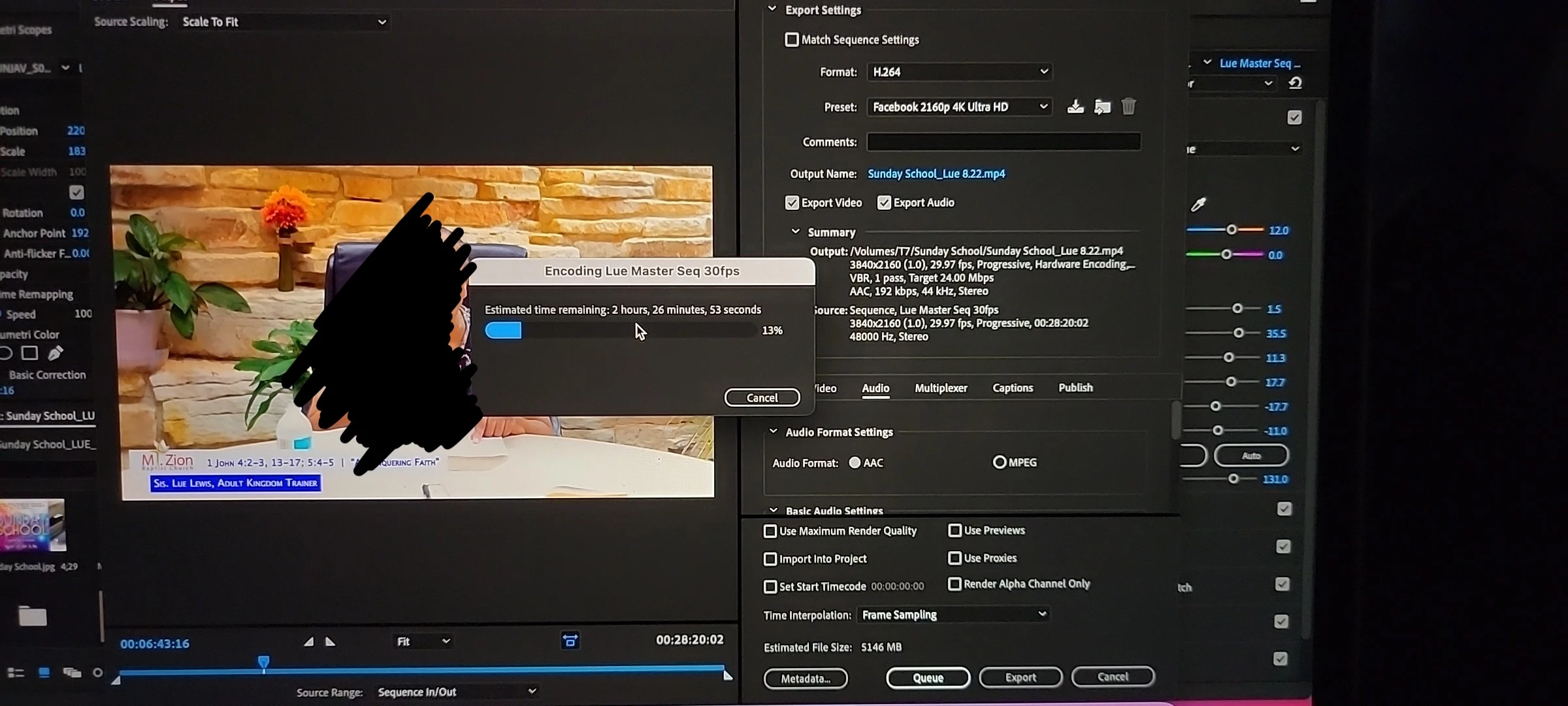
Task: Cancel the encoding progress dialog
Action: (x=762, y=397)
